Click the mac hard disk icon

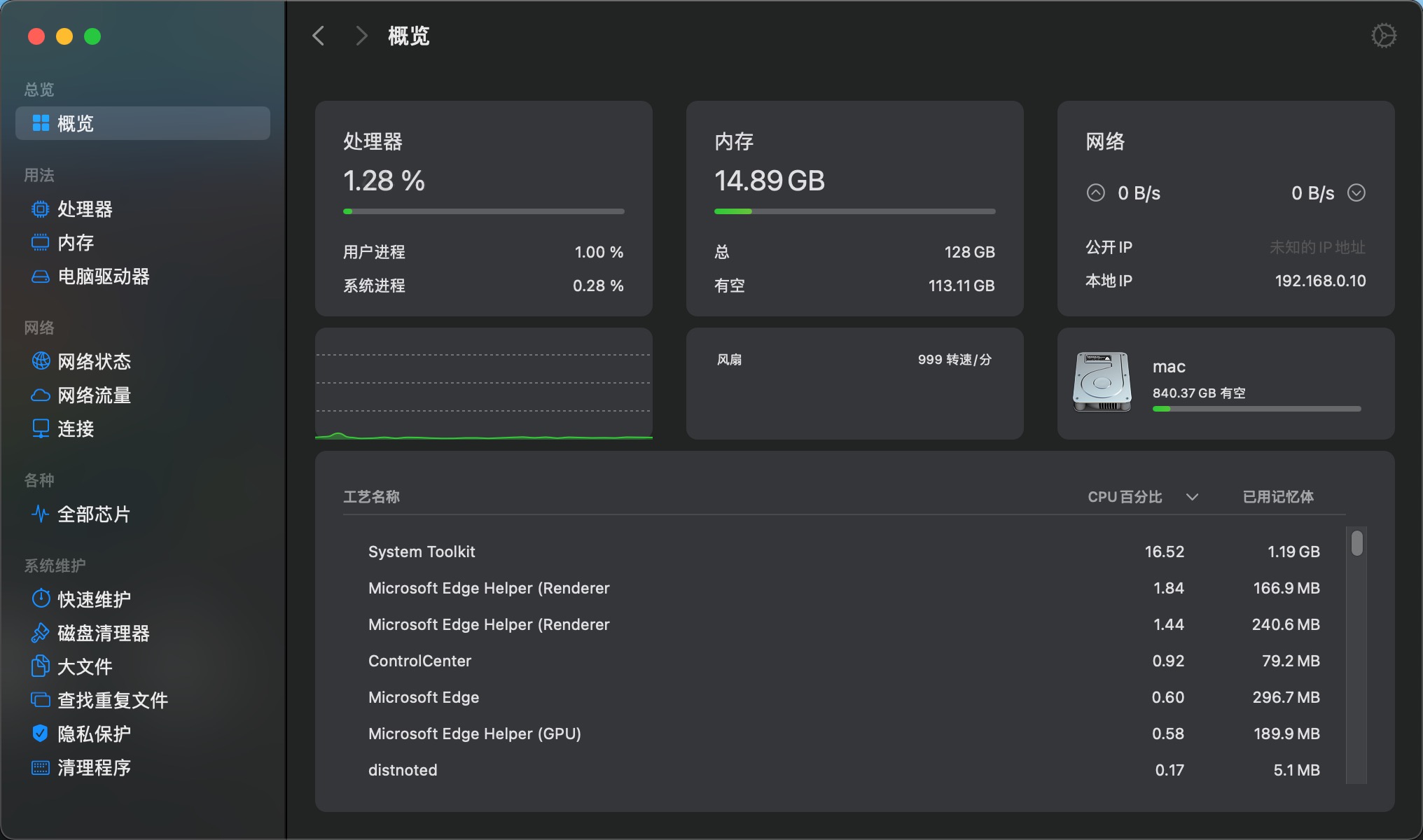click(1102, 382)
